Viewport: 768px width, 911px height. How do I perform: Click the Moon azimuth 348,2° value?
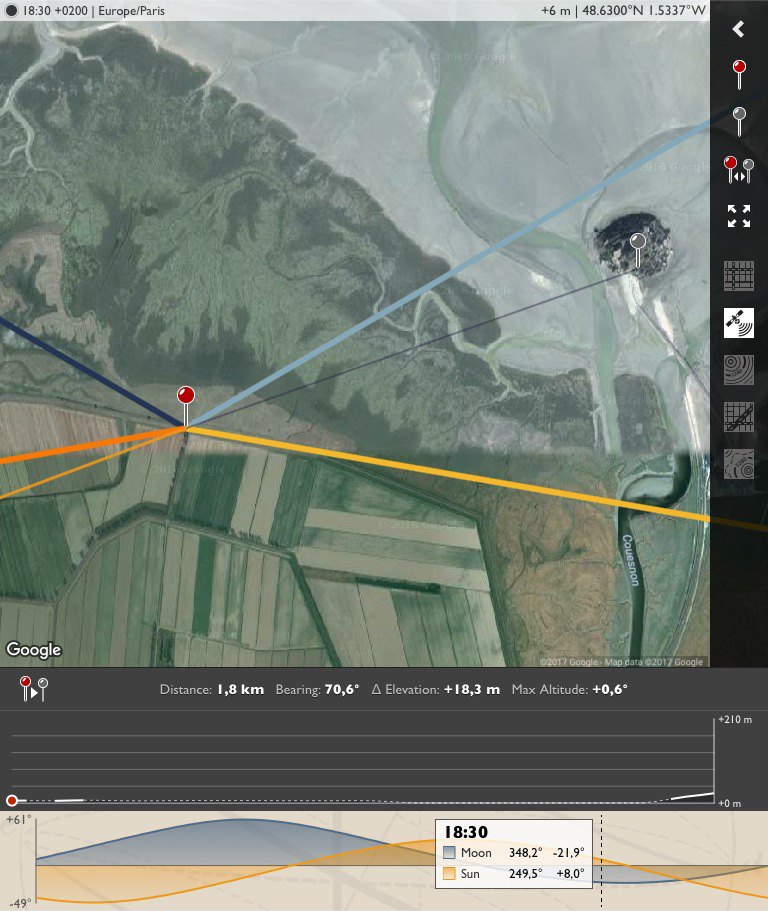526,852
